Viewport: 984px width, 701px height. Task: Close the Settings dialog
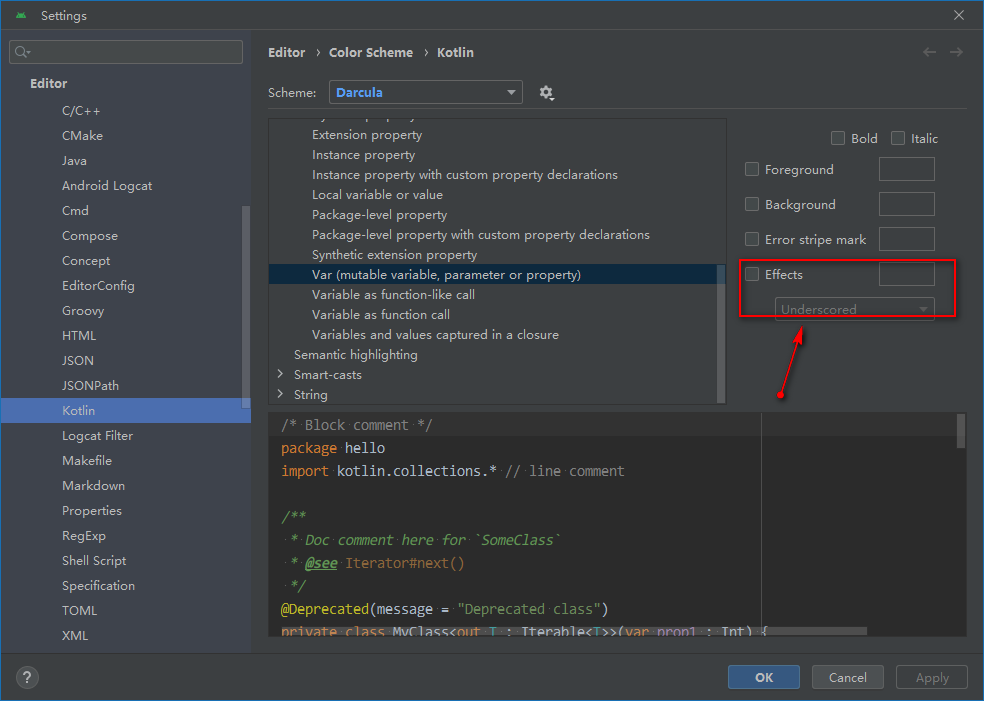[x=958, y=15]
